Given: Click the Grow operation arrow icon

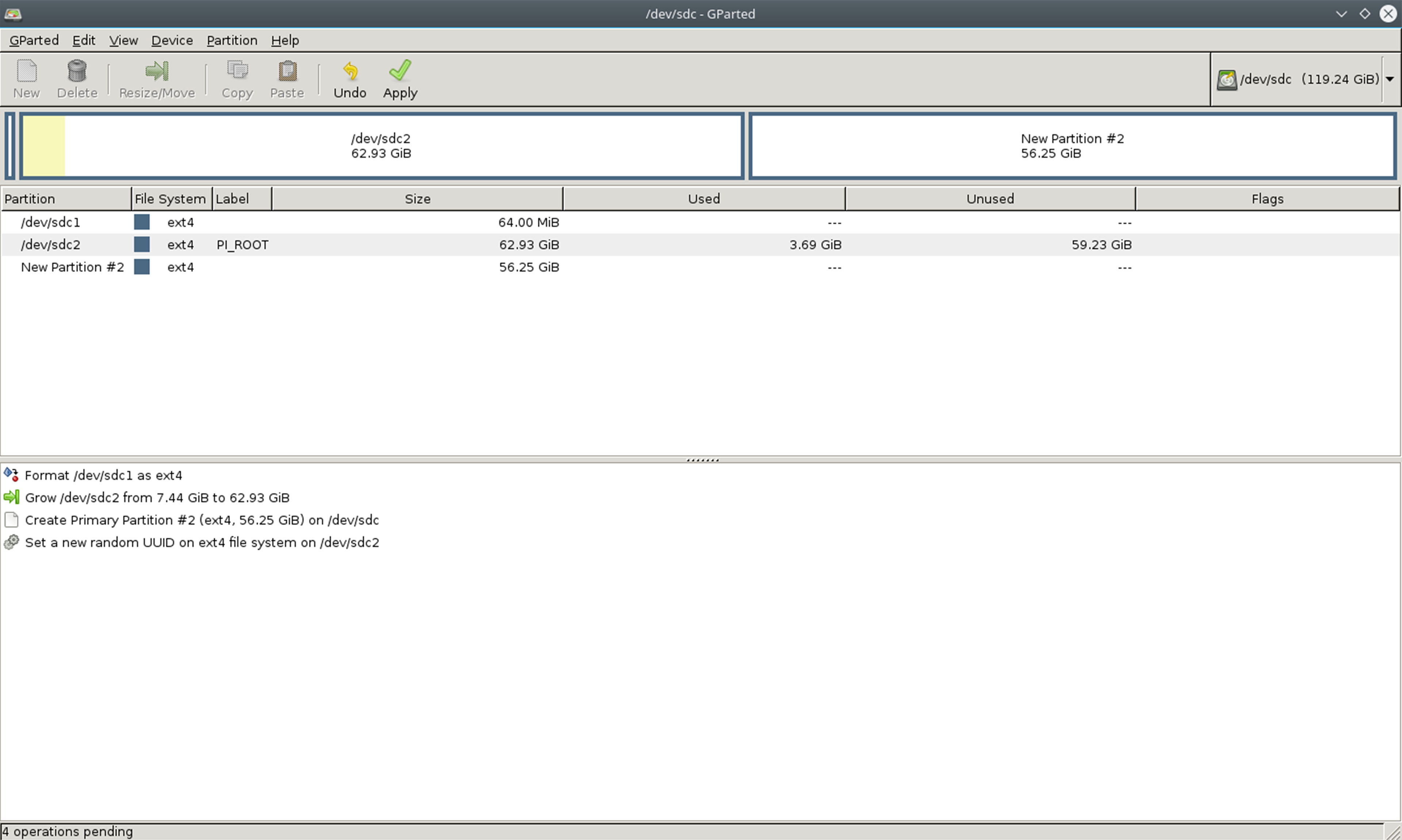Looking at the screenshot, I should [11, 497].
